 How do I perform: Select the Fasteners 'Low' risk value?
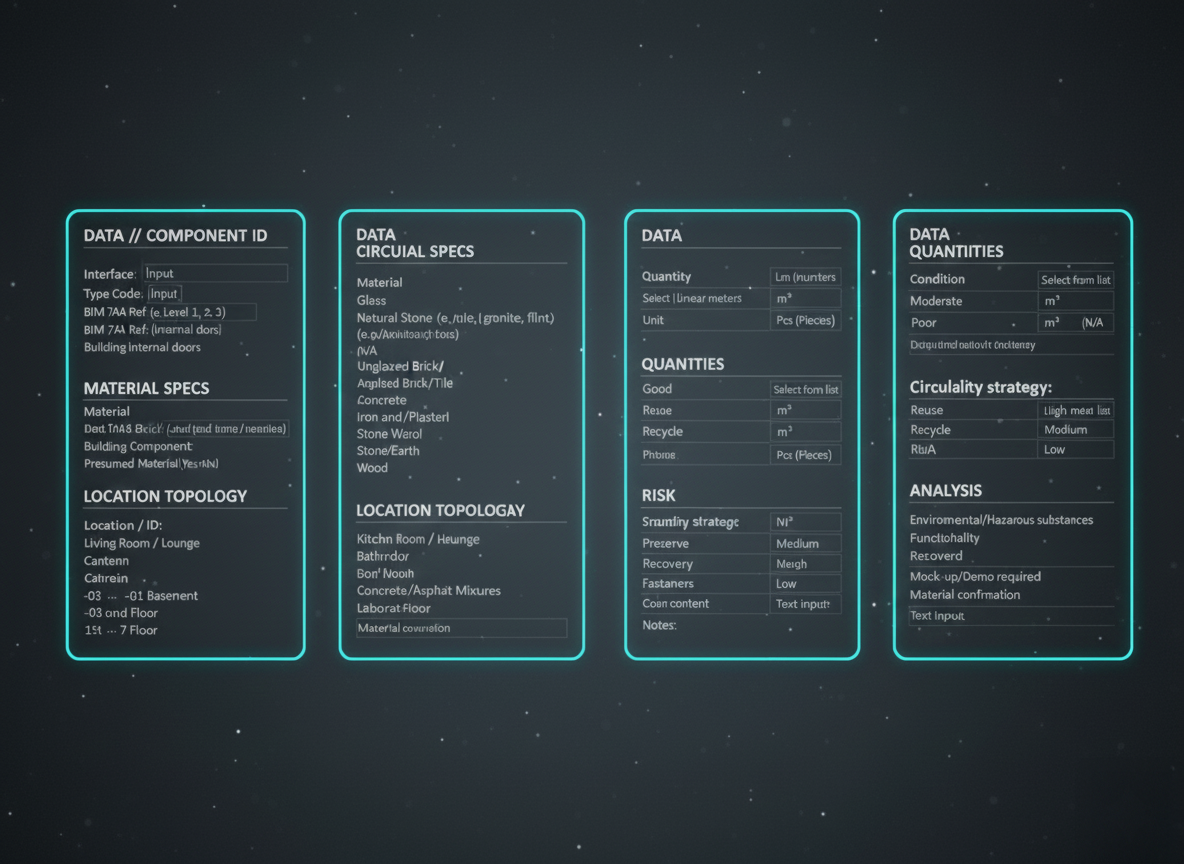(x=806, y=583)
